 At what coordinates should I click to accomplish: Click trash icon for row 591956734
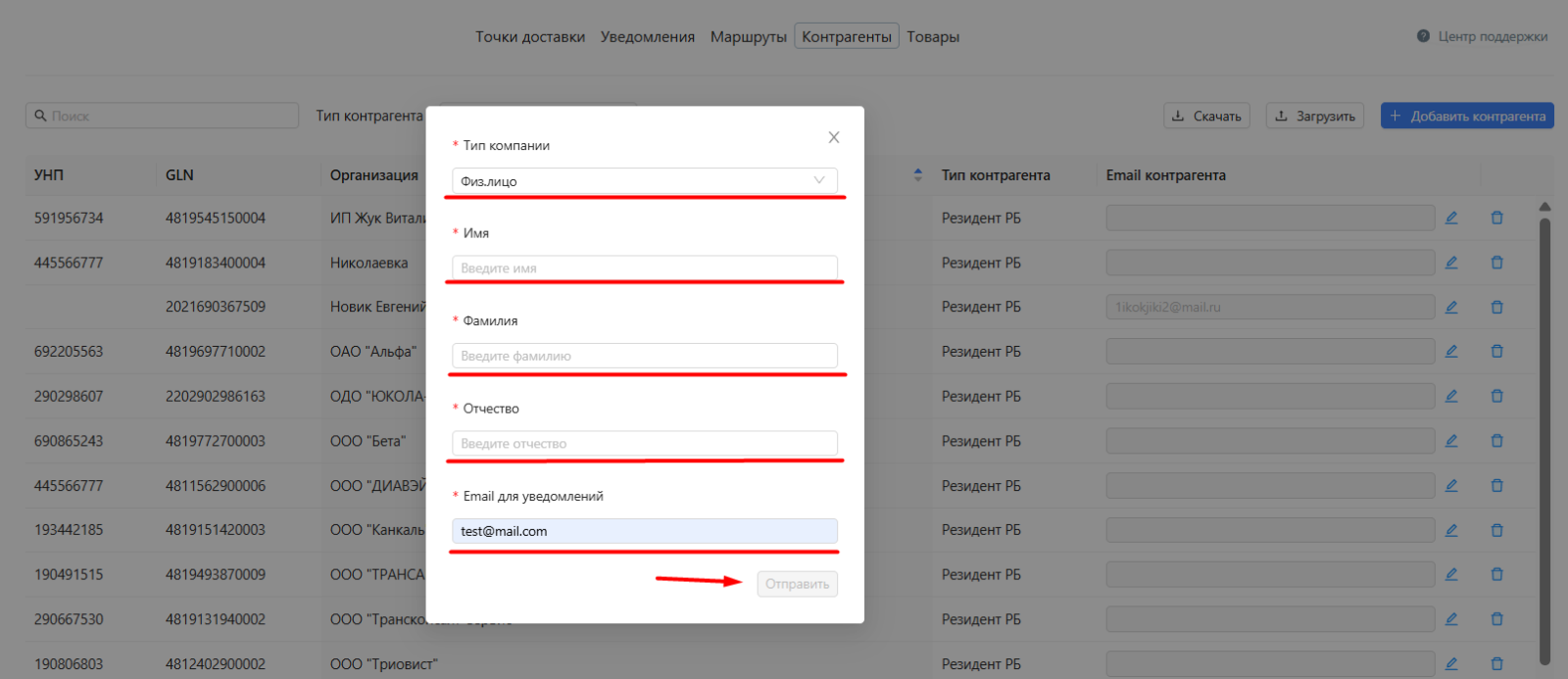1496,218
